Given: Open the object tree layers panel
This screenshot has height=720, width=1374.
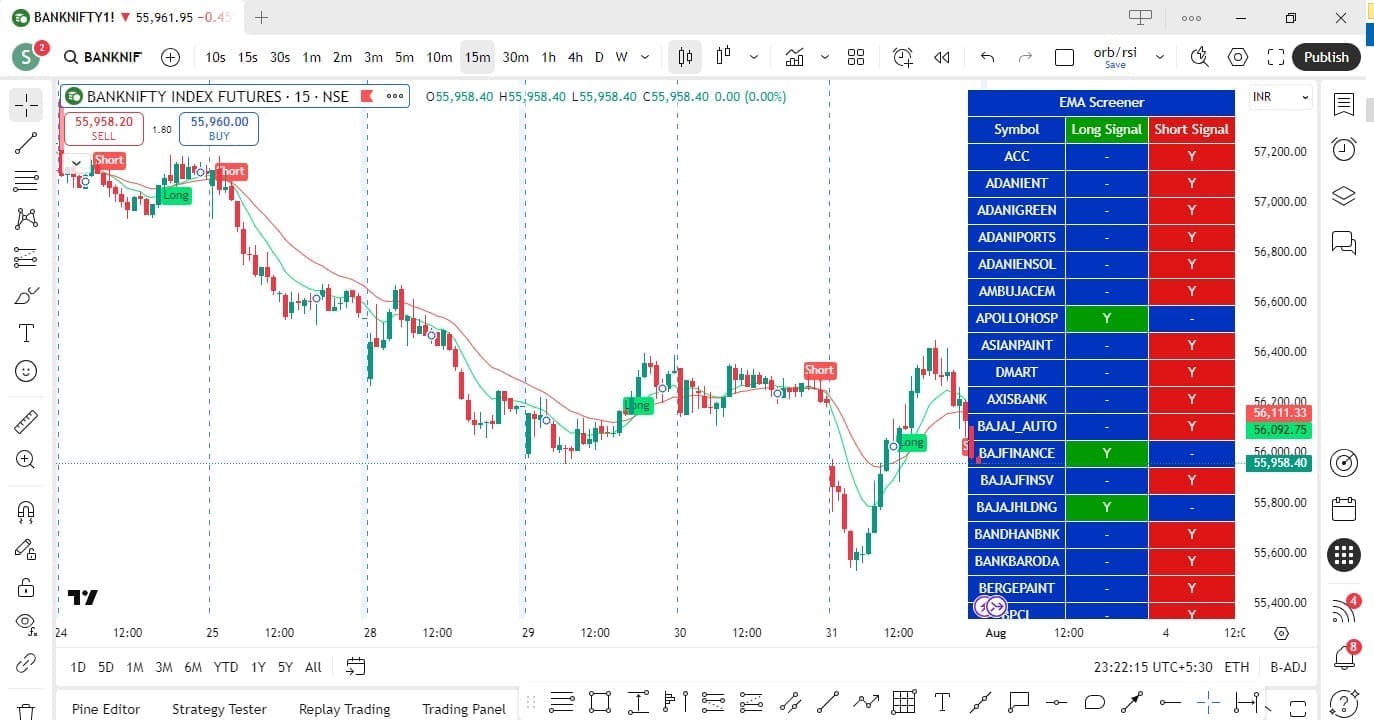Looking at the screenshot, I should point(1344,196).
